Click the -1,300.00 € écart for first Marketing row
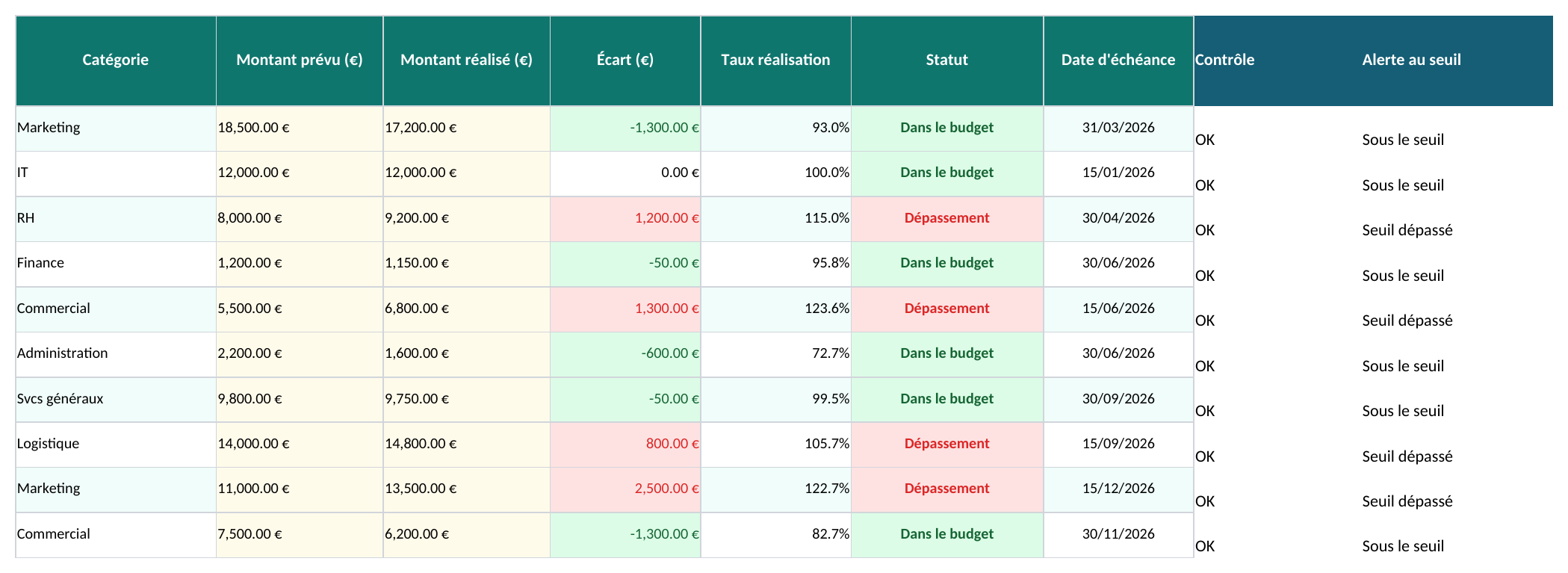Viewport: 1568px width, 573px height. [x=625, y=128]
